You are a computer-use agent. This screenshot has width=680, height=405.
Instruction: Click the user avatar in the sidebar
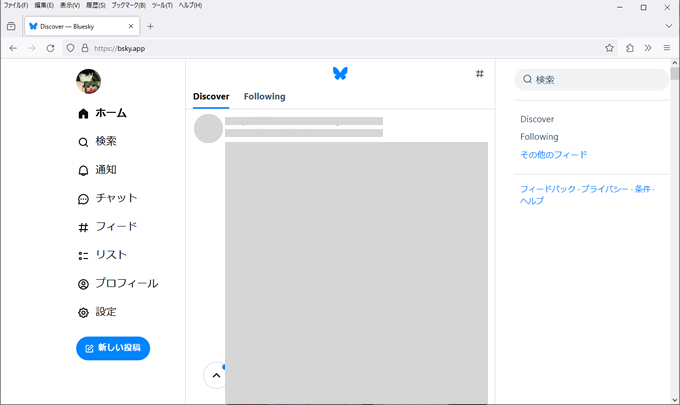(x=88, y=81)
